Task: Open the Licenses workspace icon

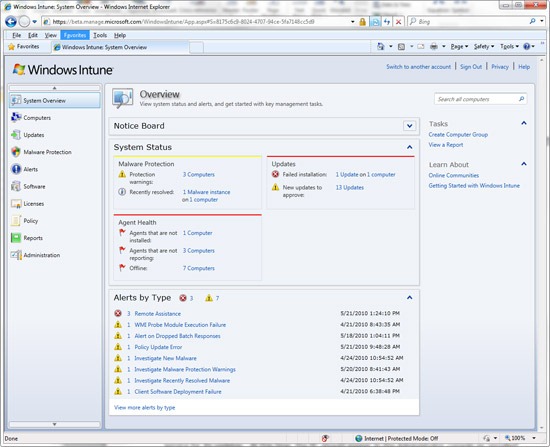Action: [16, 203]
